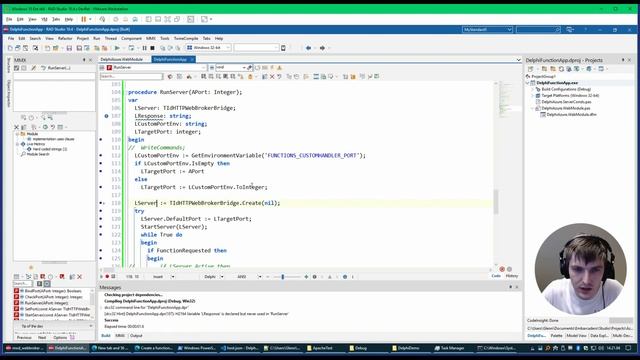Expand the Target Platforms node
The width and height of the screenshot is (640, 360).
[x=533, y=96]
